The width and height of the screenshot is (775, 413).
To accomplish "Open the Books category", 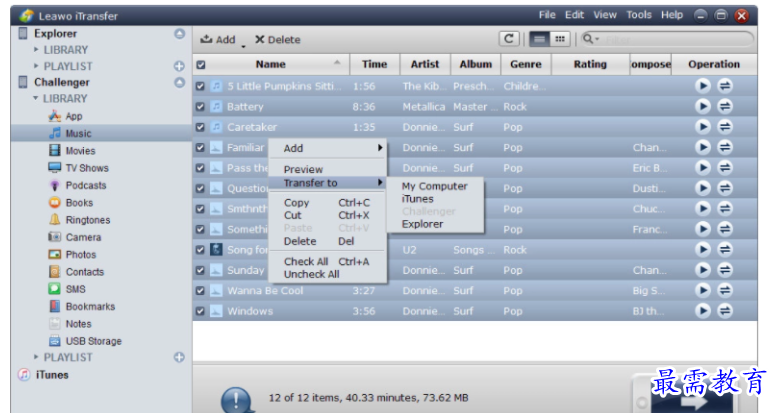I will 71,203.
